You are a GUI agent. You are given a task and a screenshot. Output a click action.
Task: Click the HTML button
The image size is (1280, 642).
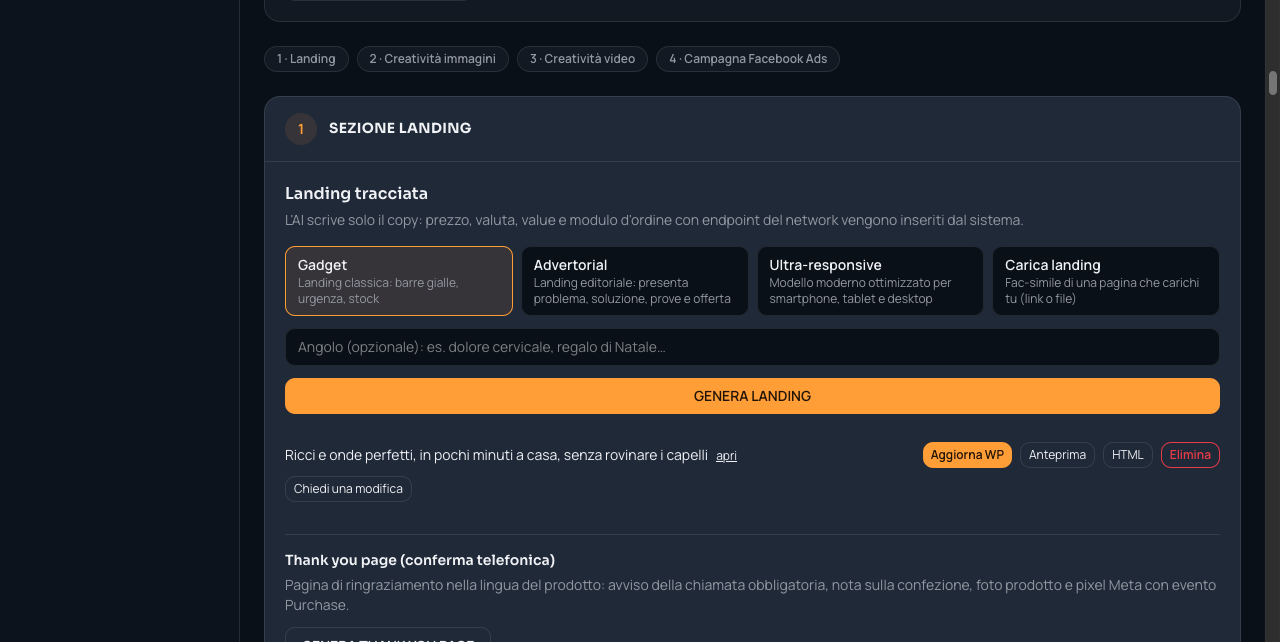point(1128,455)
